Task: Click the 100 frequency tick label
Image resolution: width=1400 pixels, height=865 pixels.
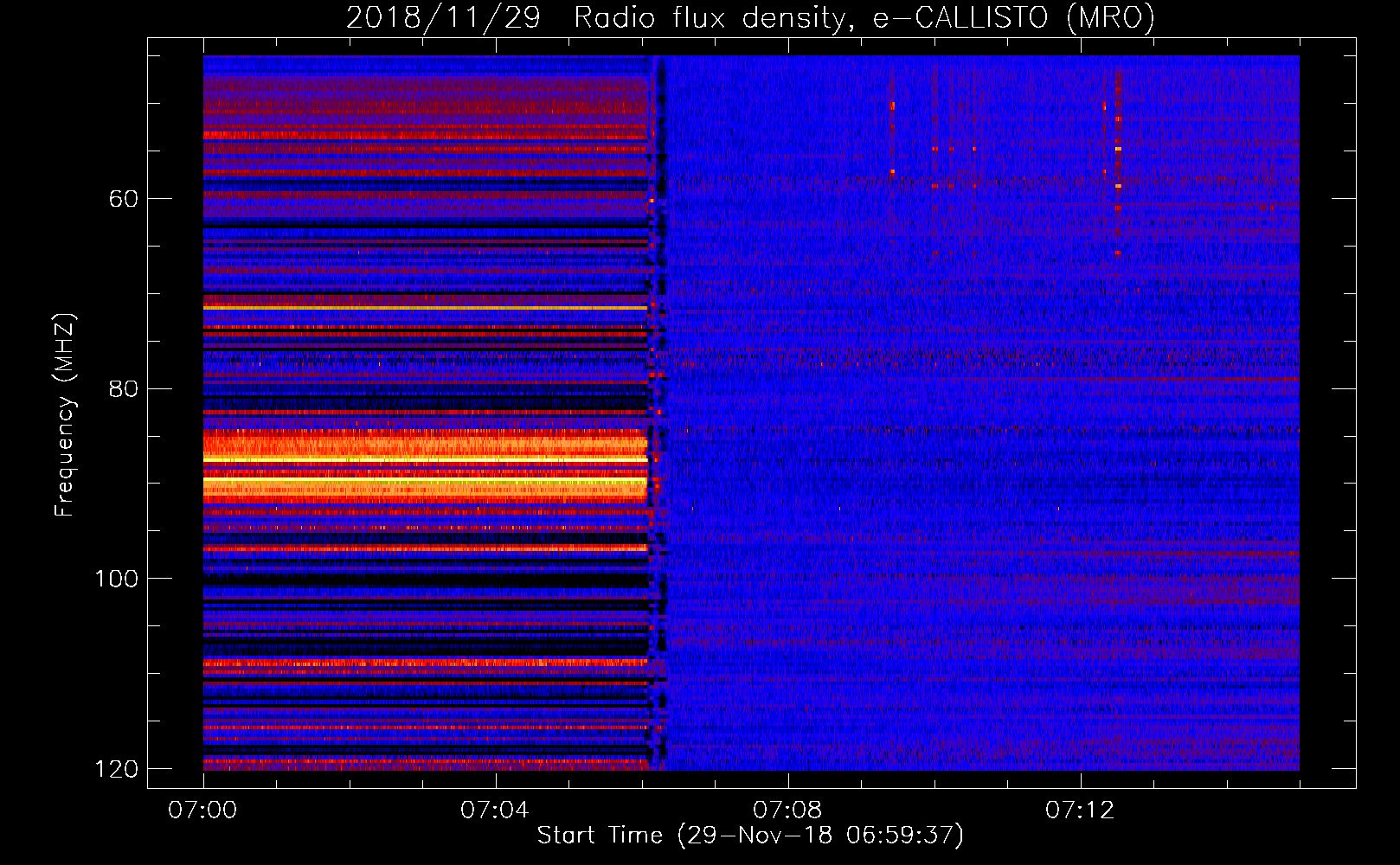Action: tap(116, 579)
